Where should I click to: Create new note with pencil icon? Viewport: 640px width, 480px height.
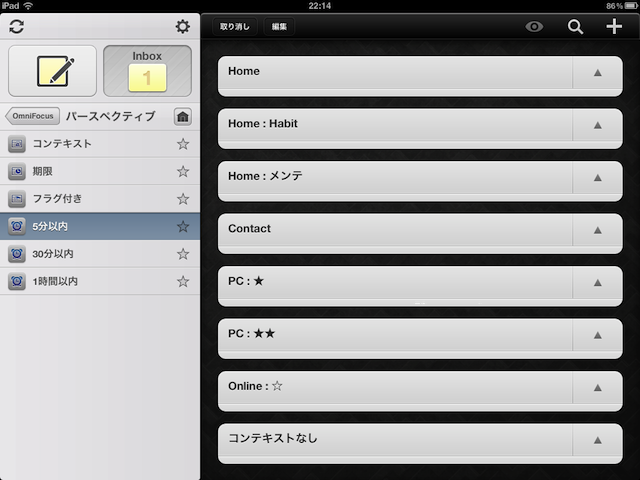pyautogui.click(x=53, y=71)
